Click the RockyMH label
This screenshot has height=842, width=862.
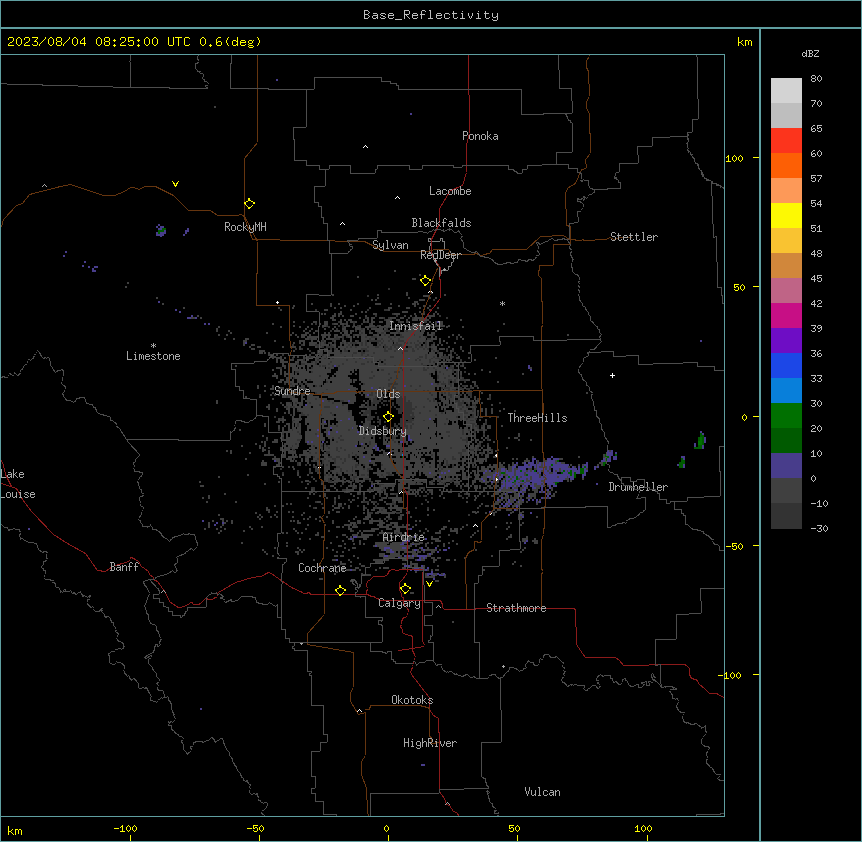245,227
